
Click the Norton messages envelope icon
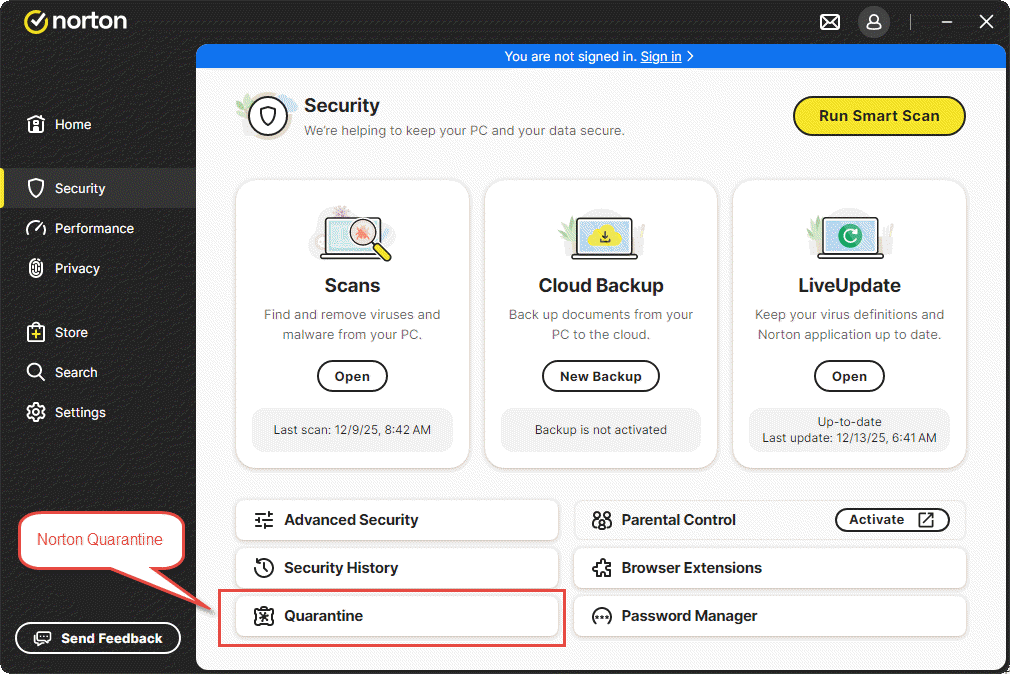[829, 21]
